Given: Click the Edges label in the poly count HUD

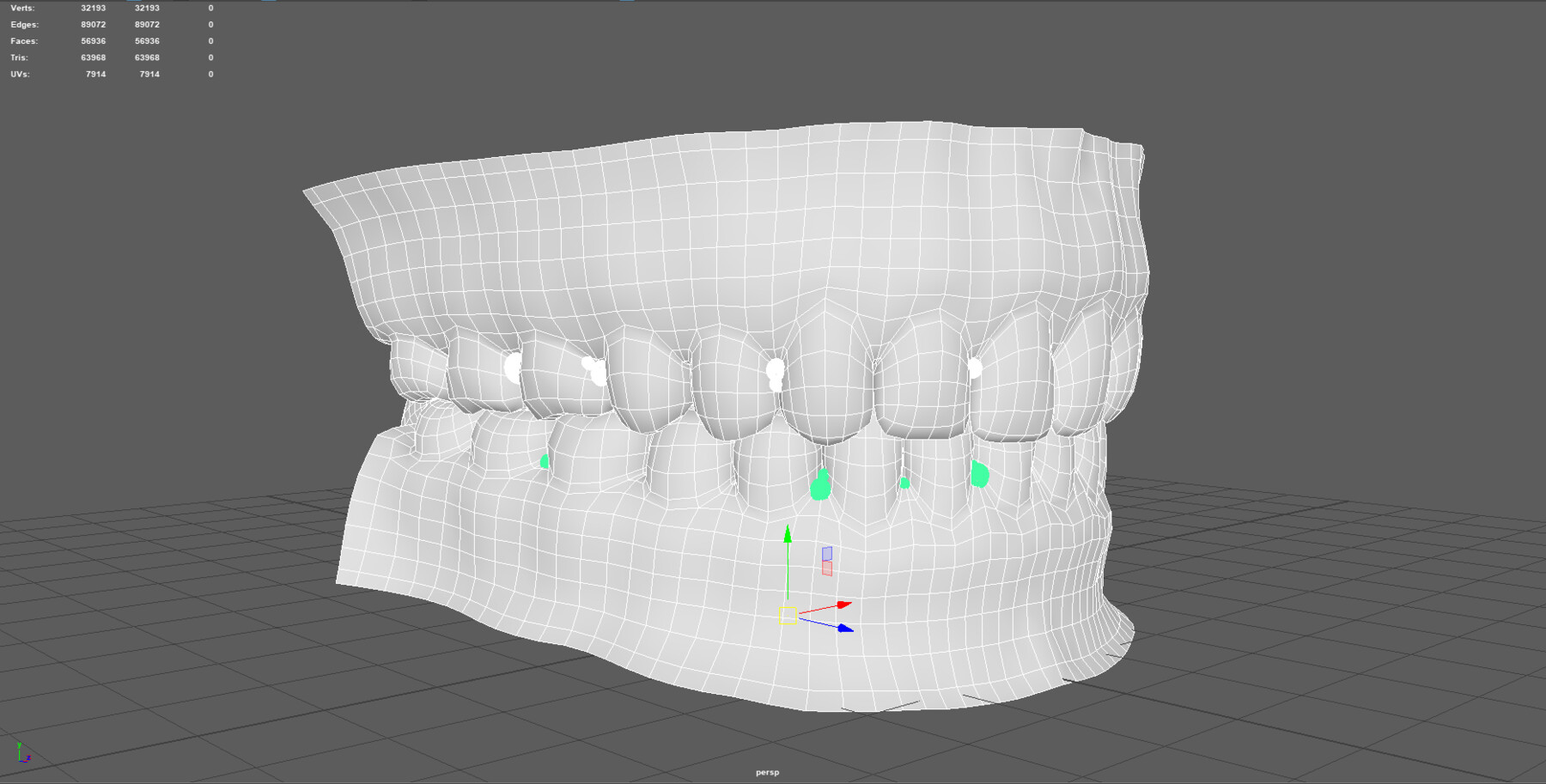Looking at the screenshot, I should (x=26, y=24).
